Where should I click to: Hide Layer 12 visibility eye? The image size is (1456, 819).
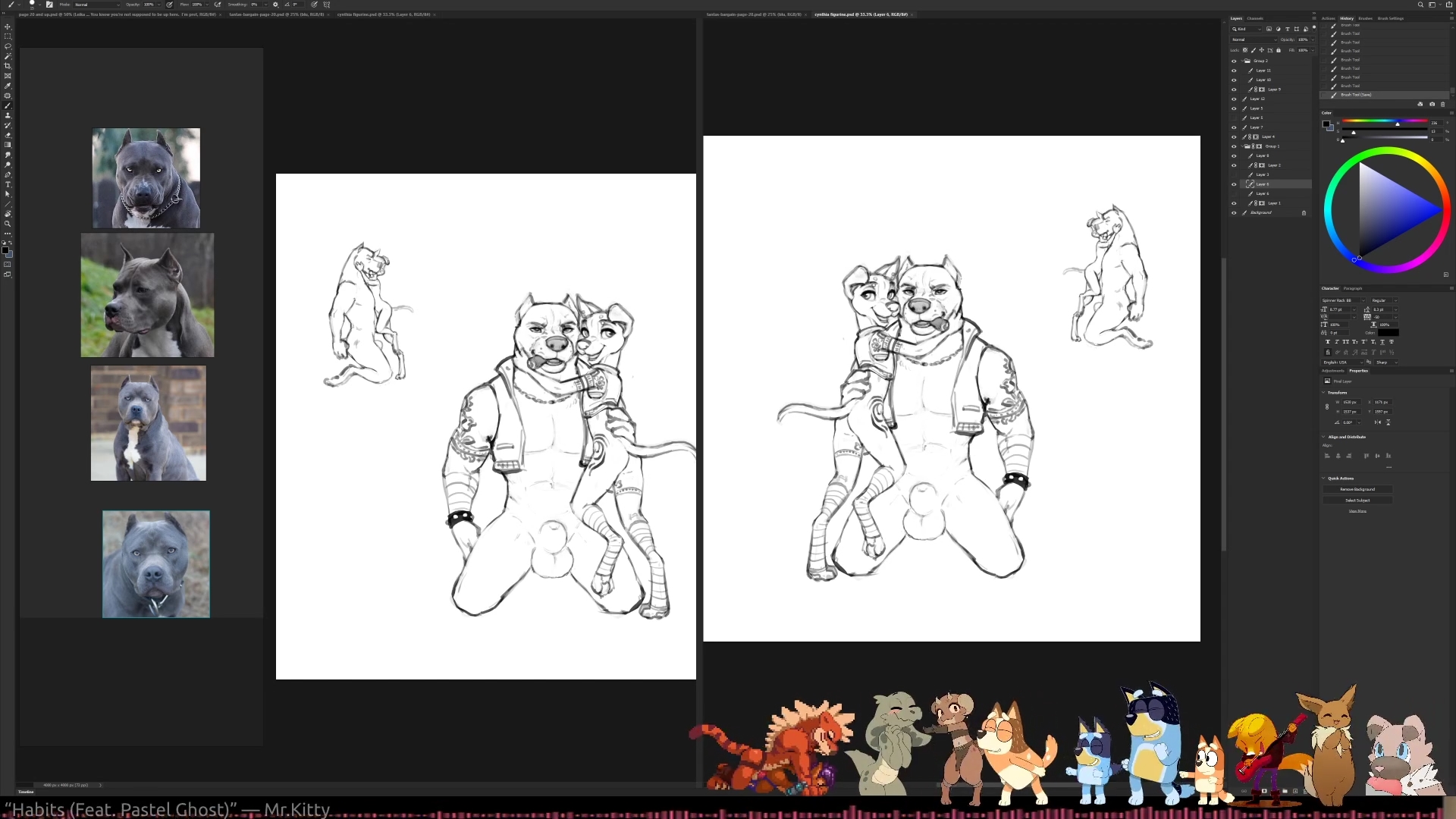pos(1234,99)
